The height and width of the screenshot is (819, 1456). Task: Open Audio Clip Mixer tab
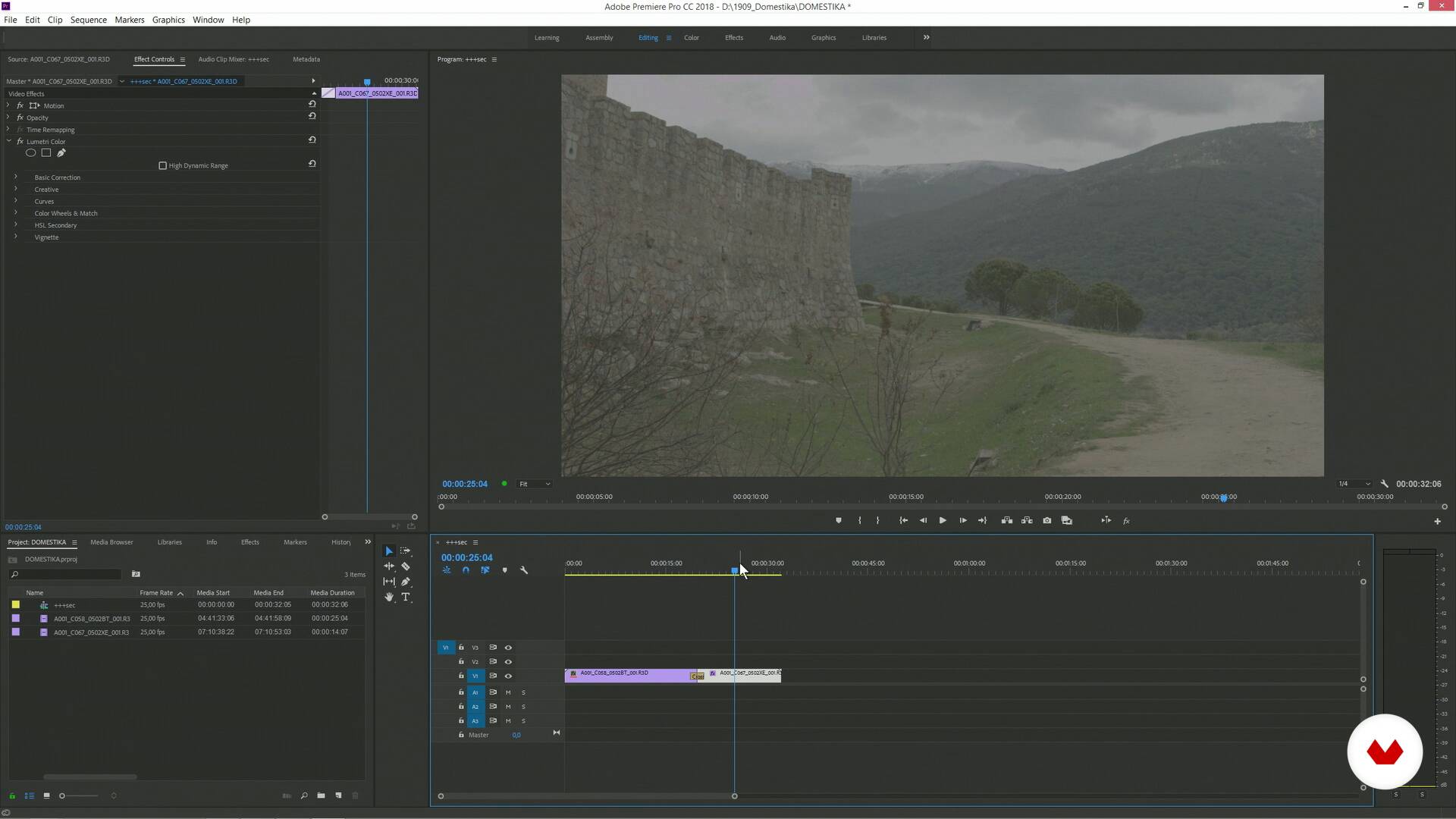tap(234, 59)
